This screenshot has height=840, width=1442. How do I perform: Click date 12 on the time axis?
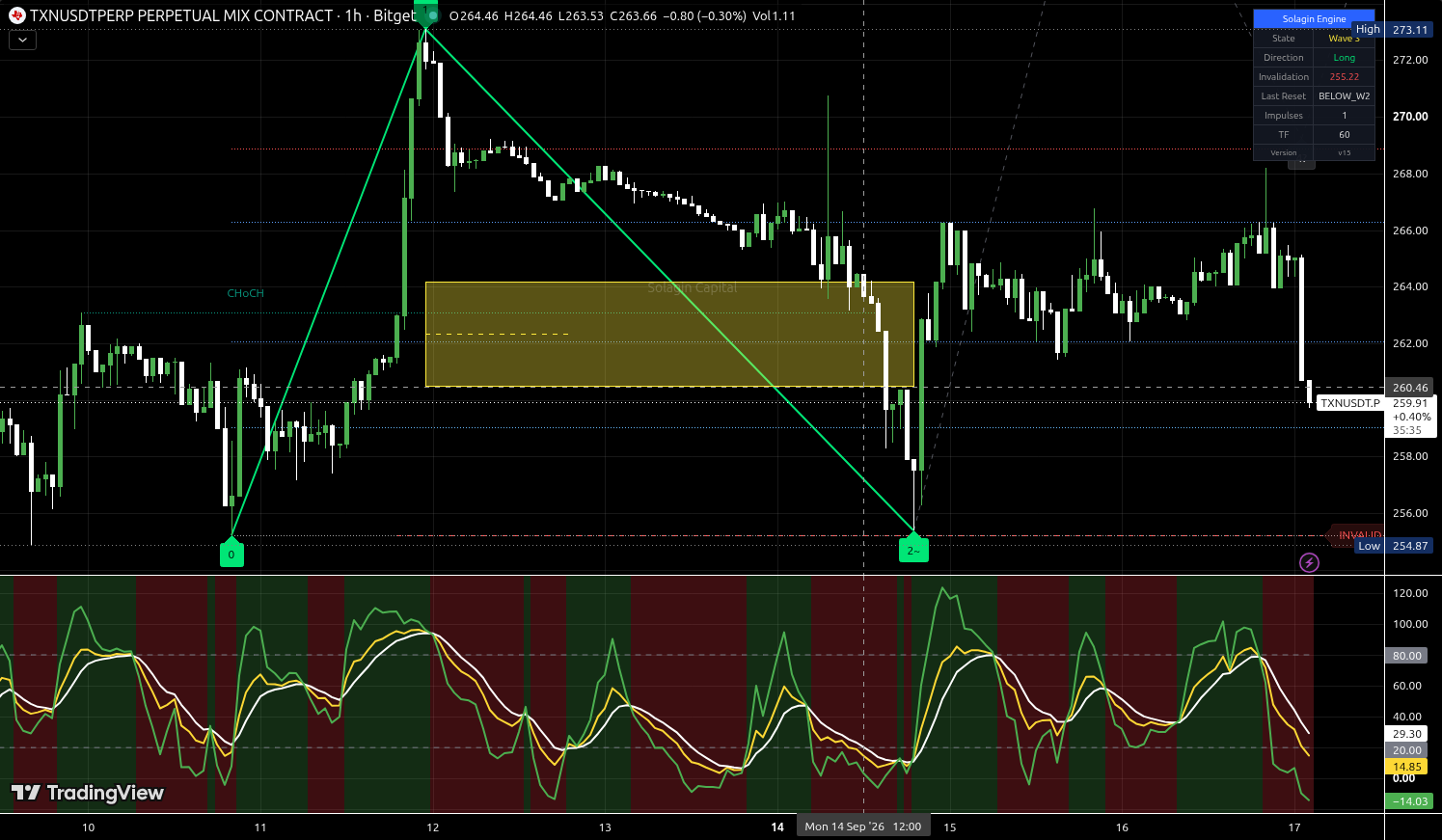coord(433,827)
